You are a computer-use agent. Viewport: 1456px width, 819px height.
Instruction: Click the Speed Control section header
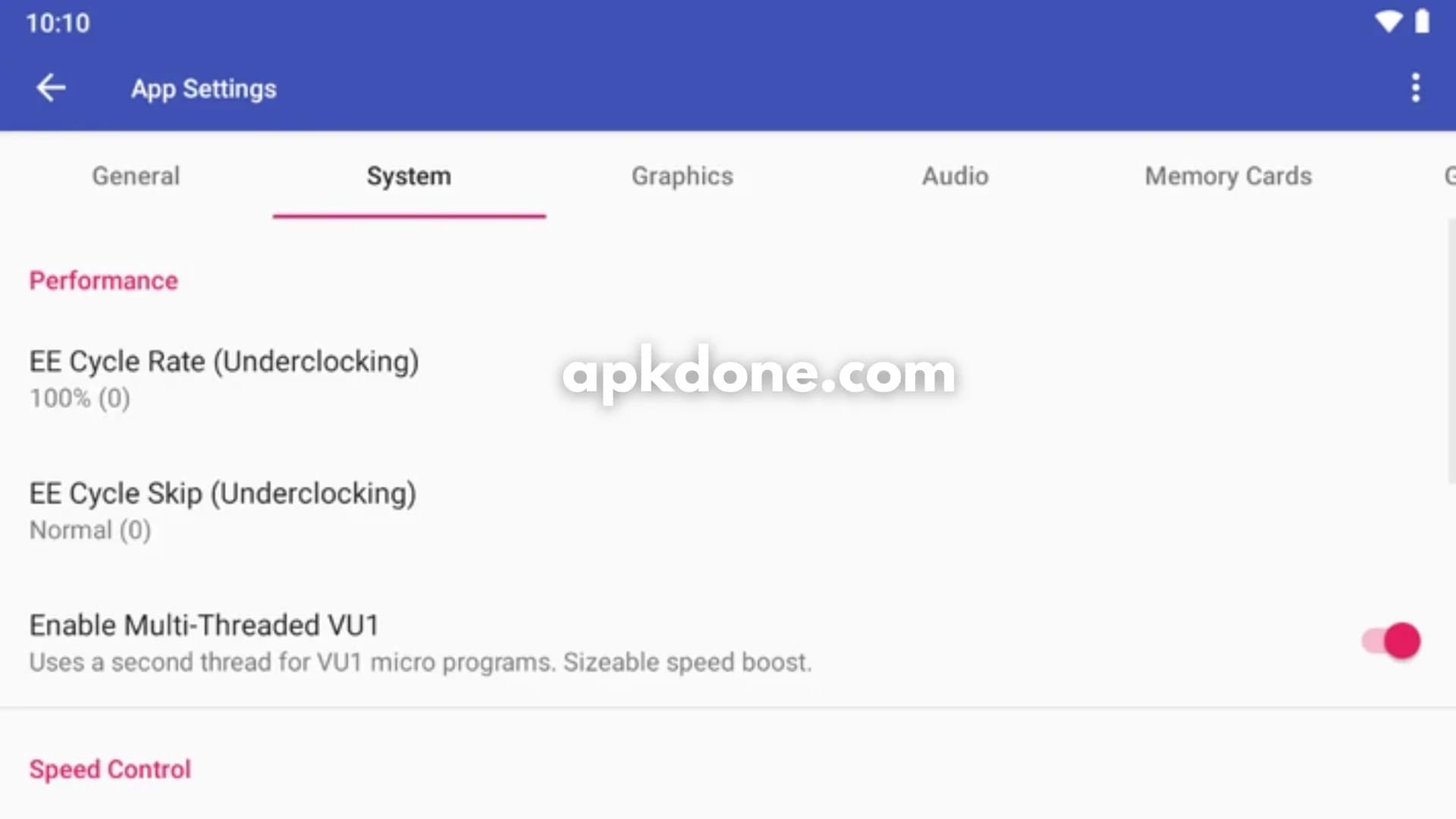click(x=110, y=769)
